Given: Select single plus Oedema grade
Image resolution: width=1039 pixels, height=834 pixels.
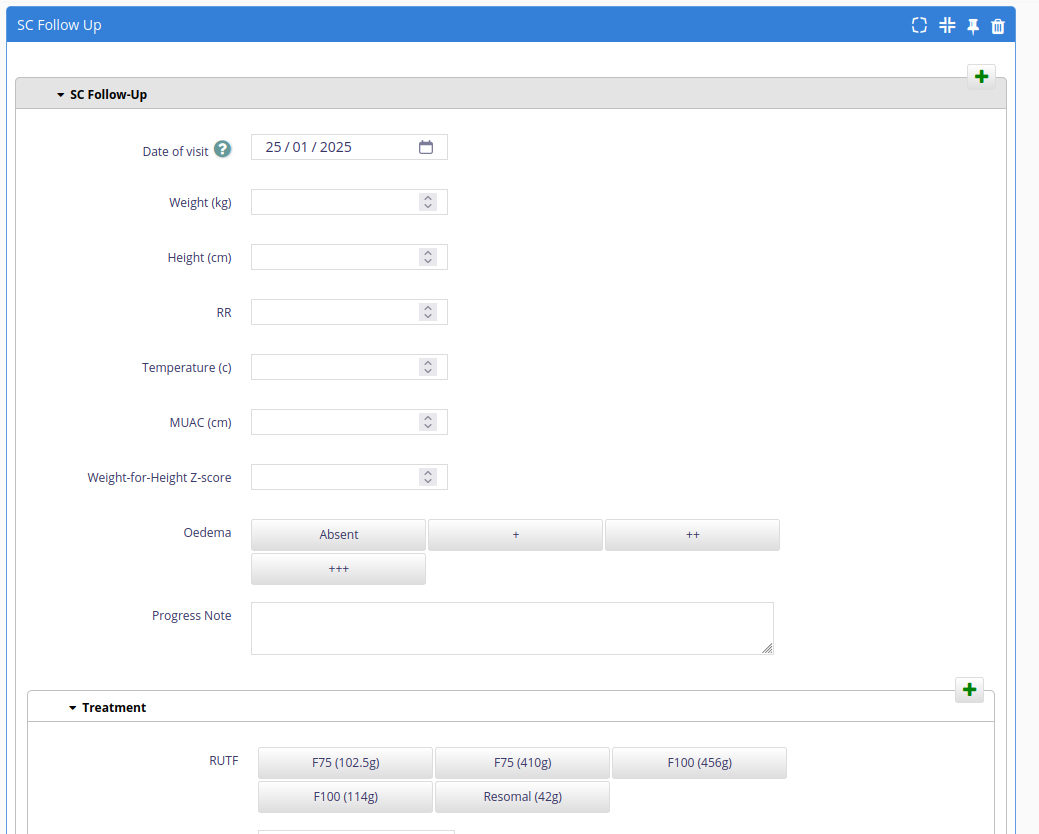Looking at the screenshot, I should (516, 535).
